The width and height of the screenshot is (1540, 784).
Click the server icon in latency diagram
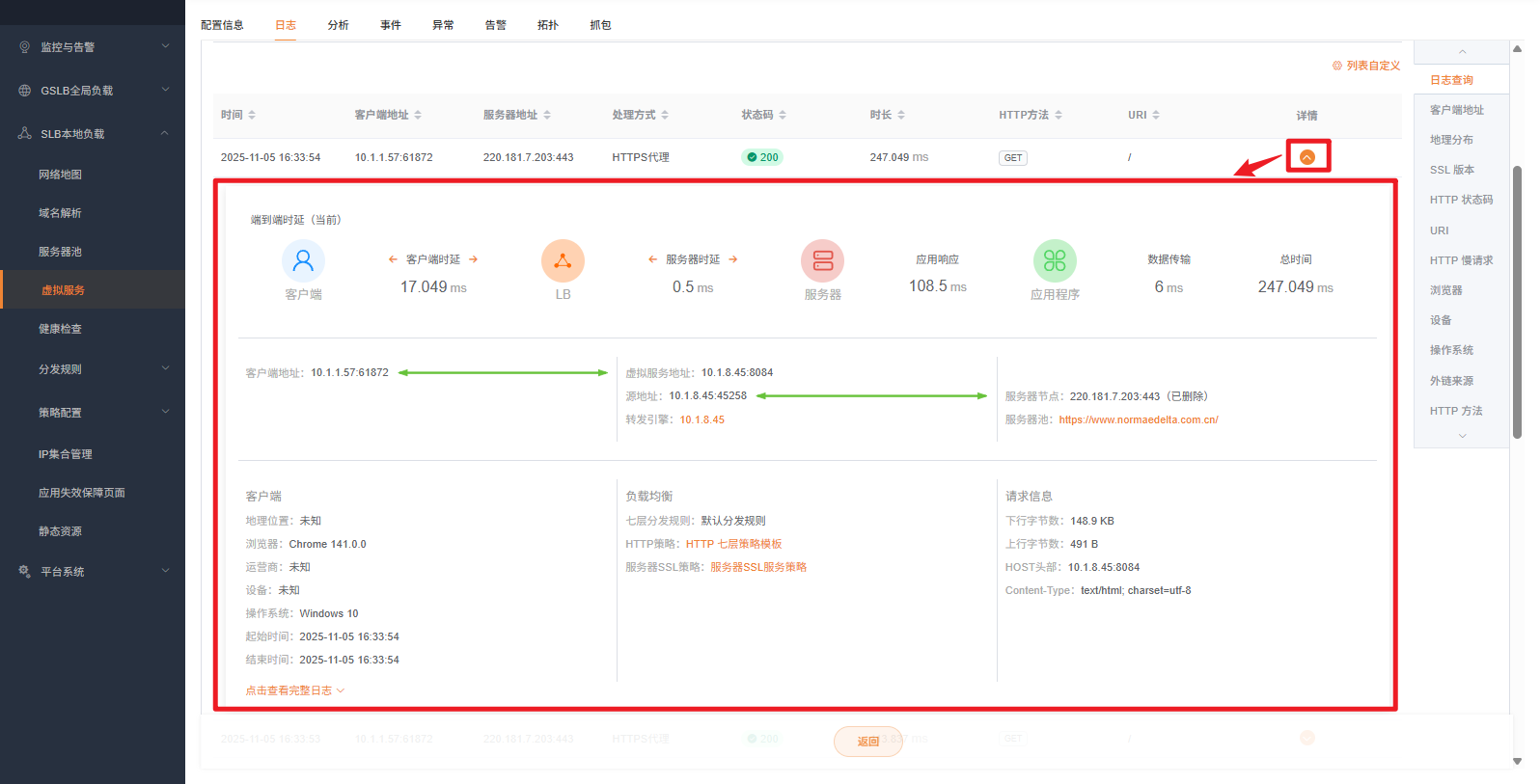pyautogui.click(x=822, y=260)
